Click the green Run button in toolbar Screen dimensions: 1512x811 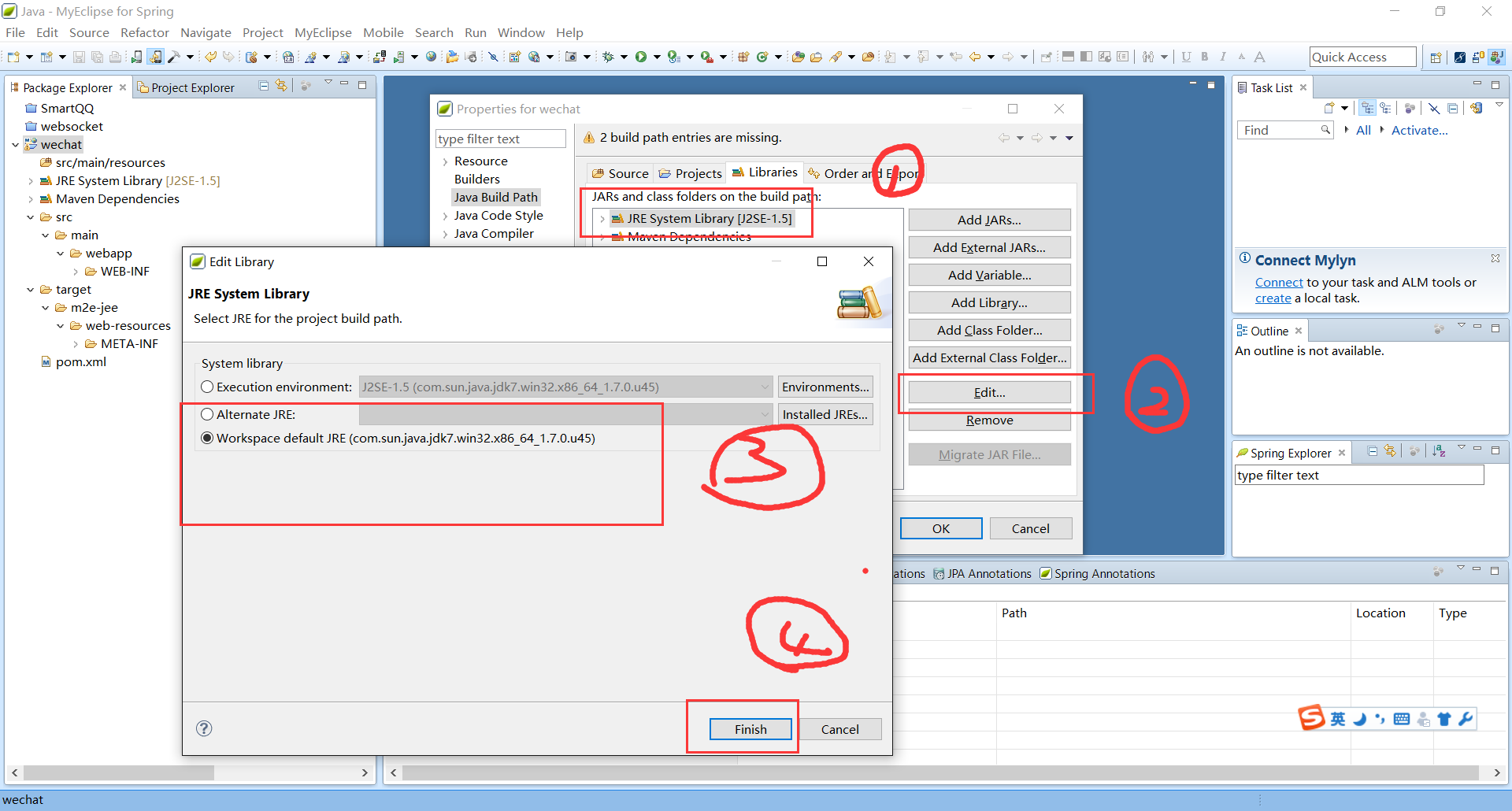coord(641,57)
